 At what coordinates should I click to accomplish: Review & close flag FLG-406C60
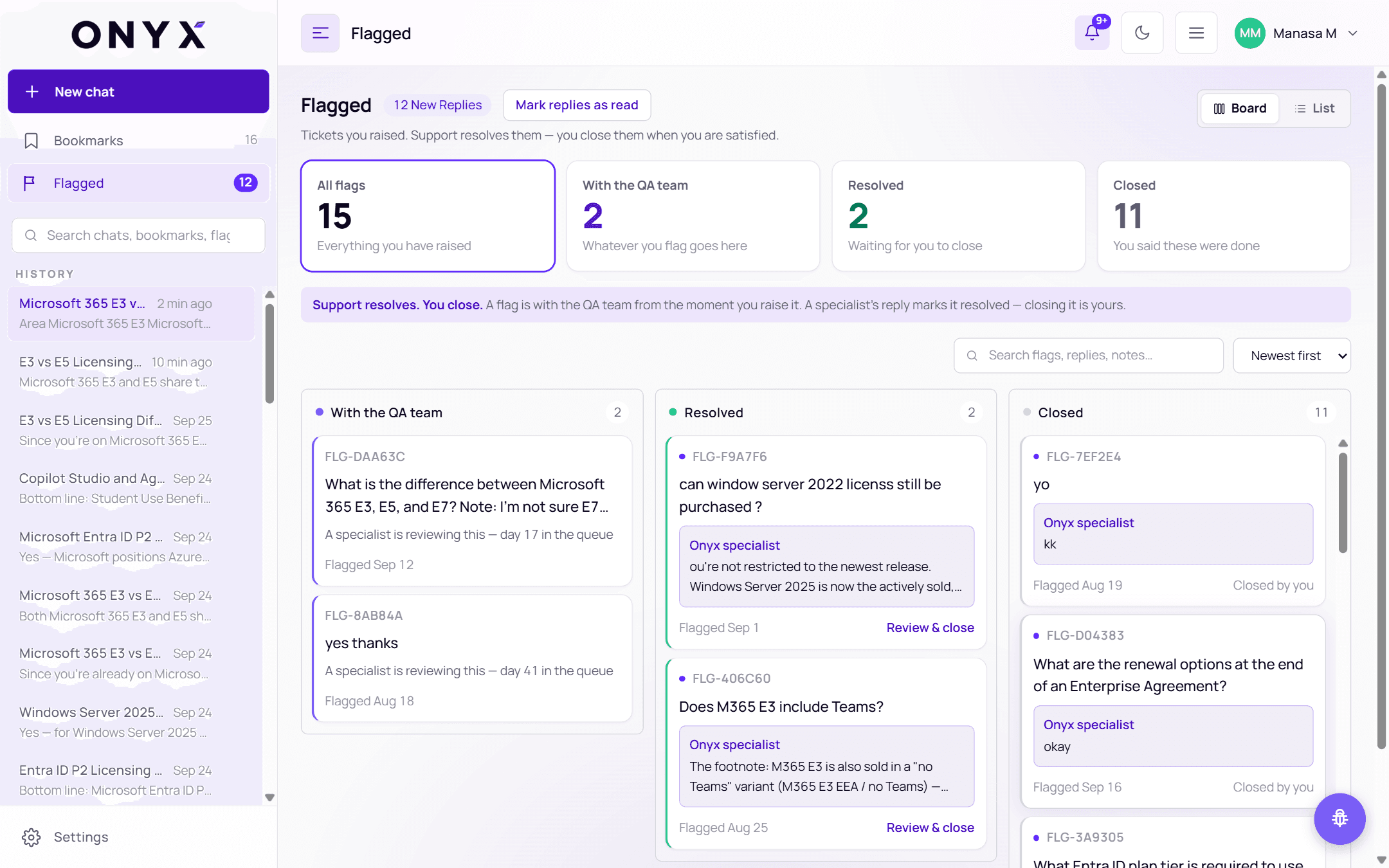pyautogui.click(x=930, y=827)
